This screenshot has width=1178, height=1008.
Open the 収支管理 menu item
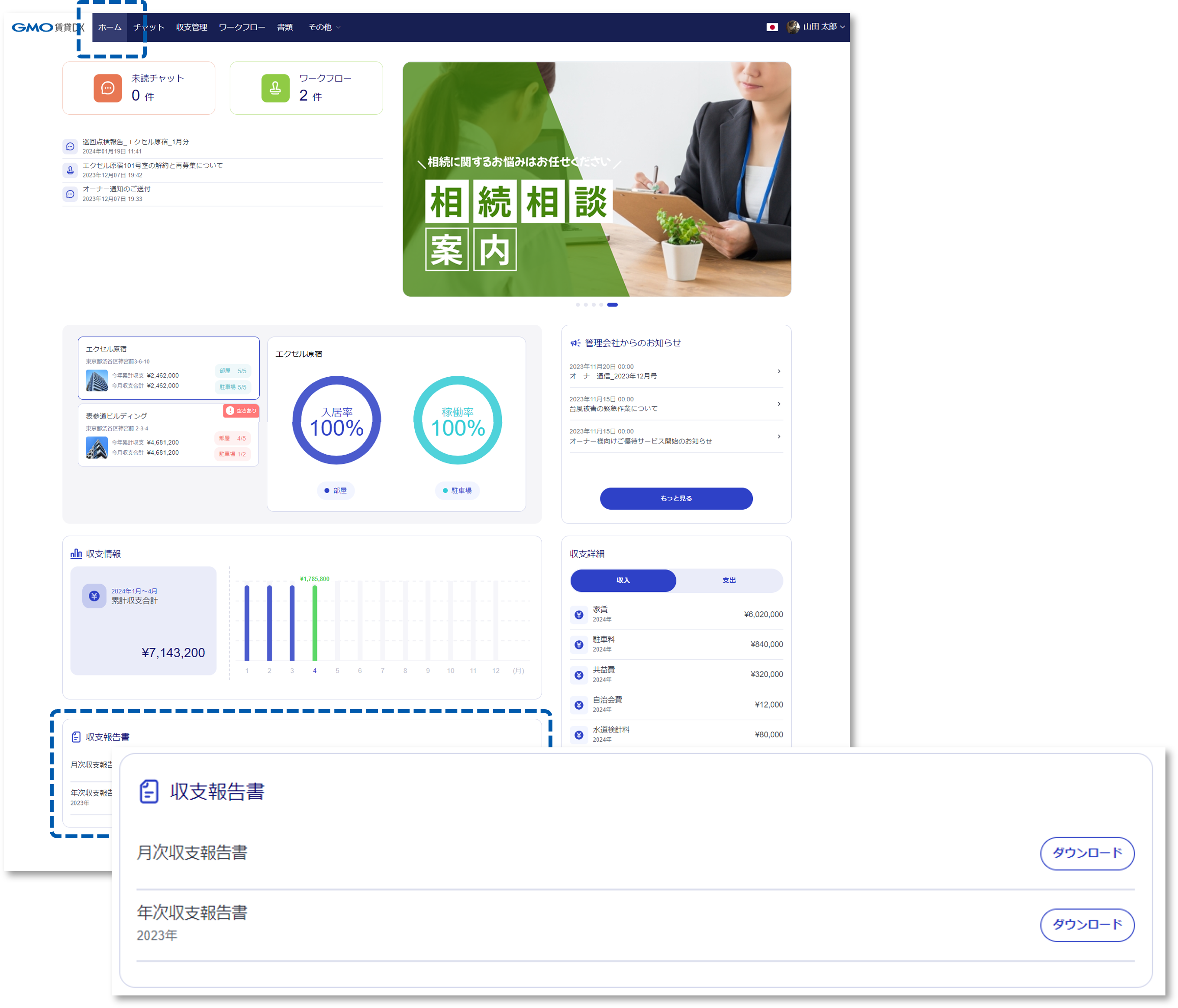coord(192,27)
